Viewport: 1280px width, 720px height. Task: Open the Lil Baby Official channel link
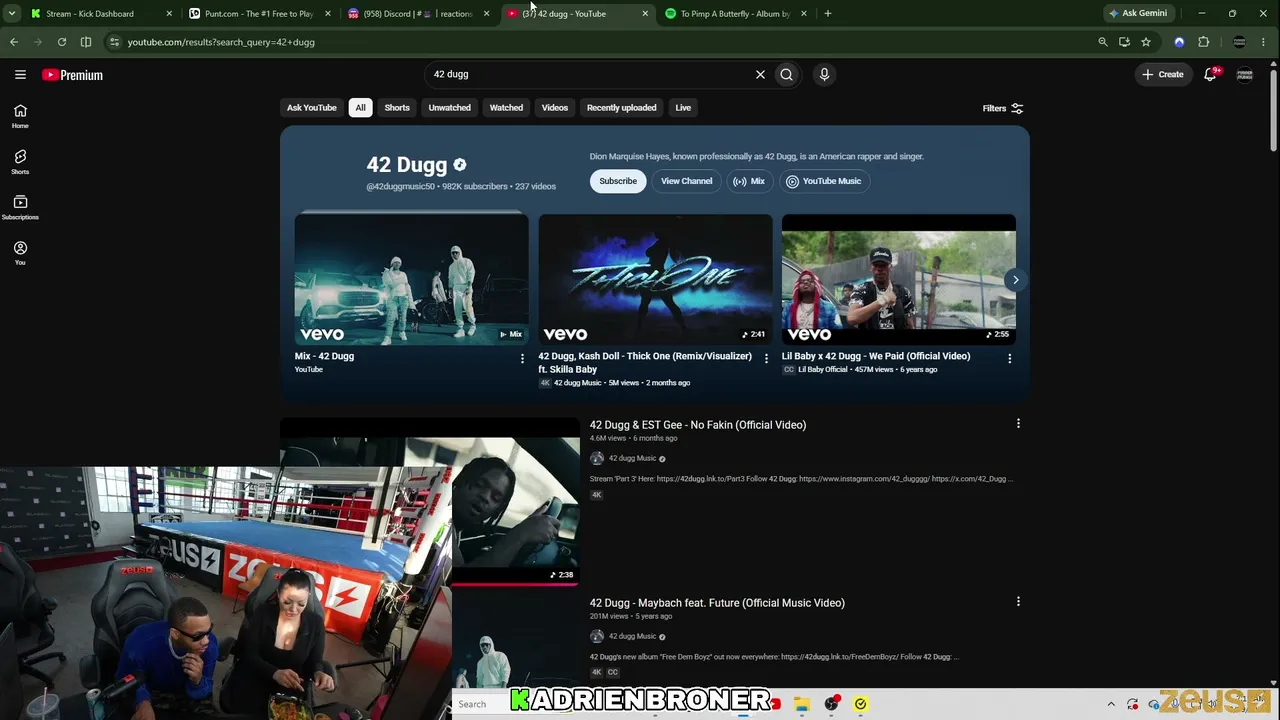pyautogui.click(x=822, y=370)
